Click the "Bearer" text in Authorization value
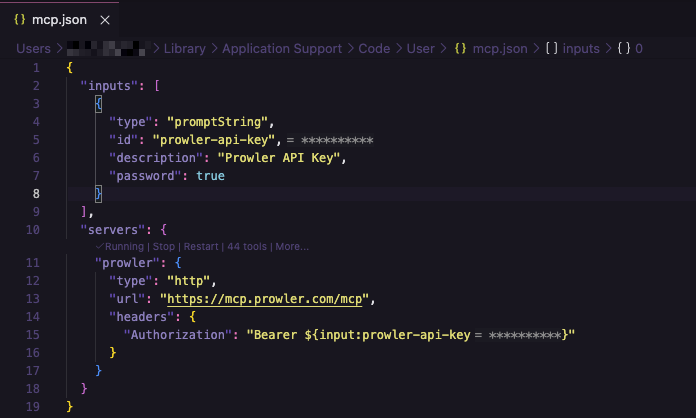 pos(275,335)
